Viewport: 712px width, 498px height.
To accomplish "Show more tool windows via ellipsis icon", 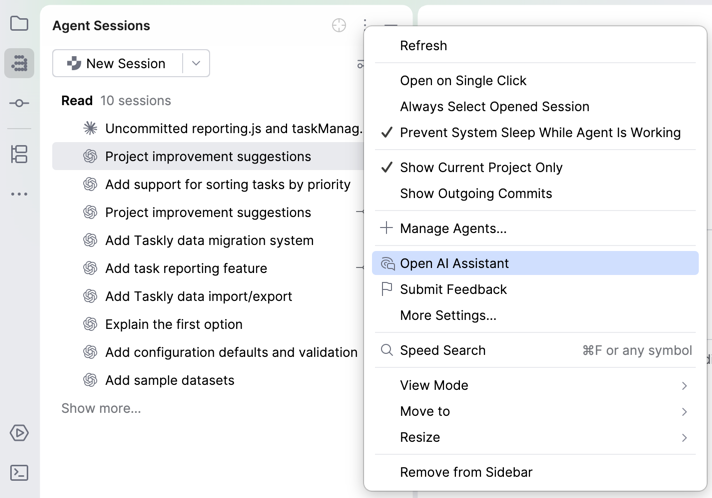I will (19, 194).
